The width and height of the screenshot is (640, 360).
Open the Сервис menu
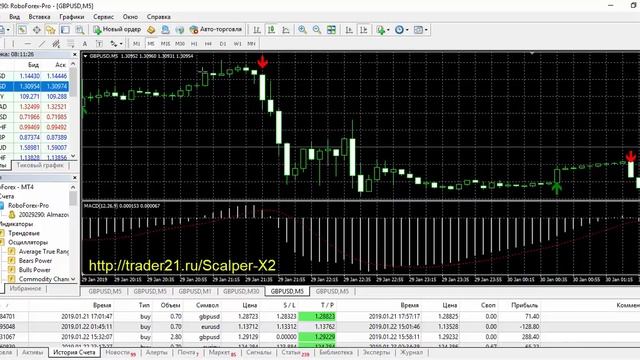[x=103, y=17]
